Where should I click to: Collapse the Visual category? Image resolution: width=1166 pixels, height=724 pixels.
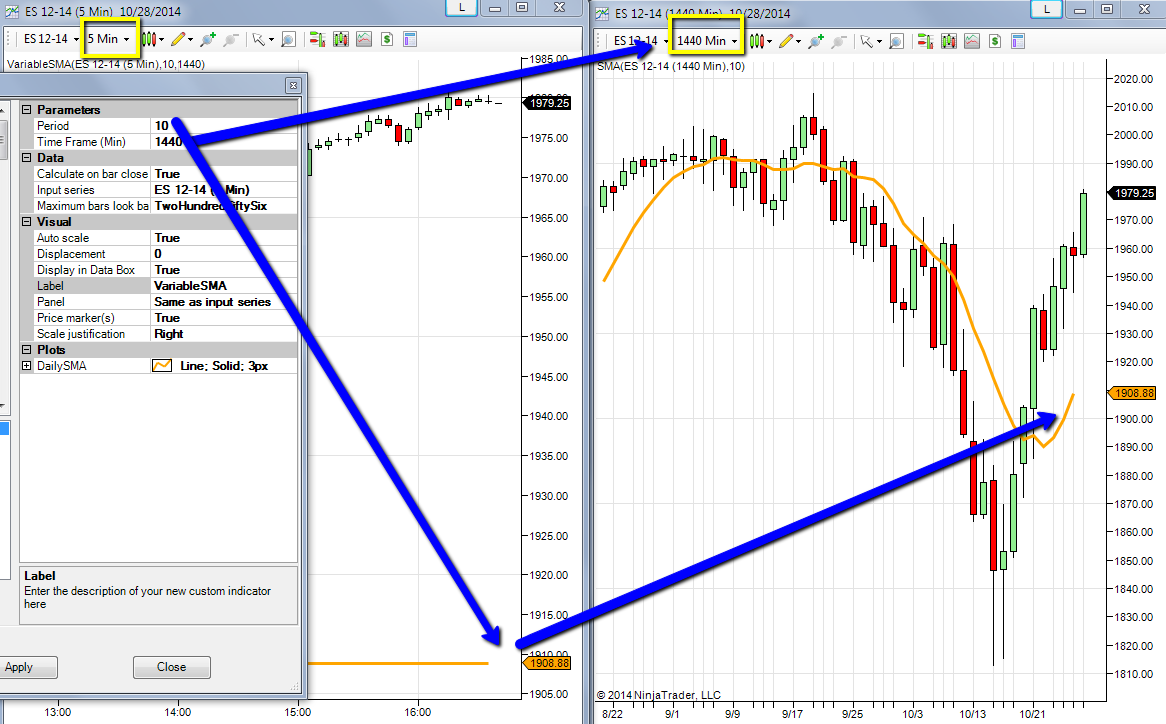[x=27, y=222]
